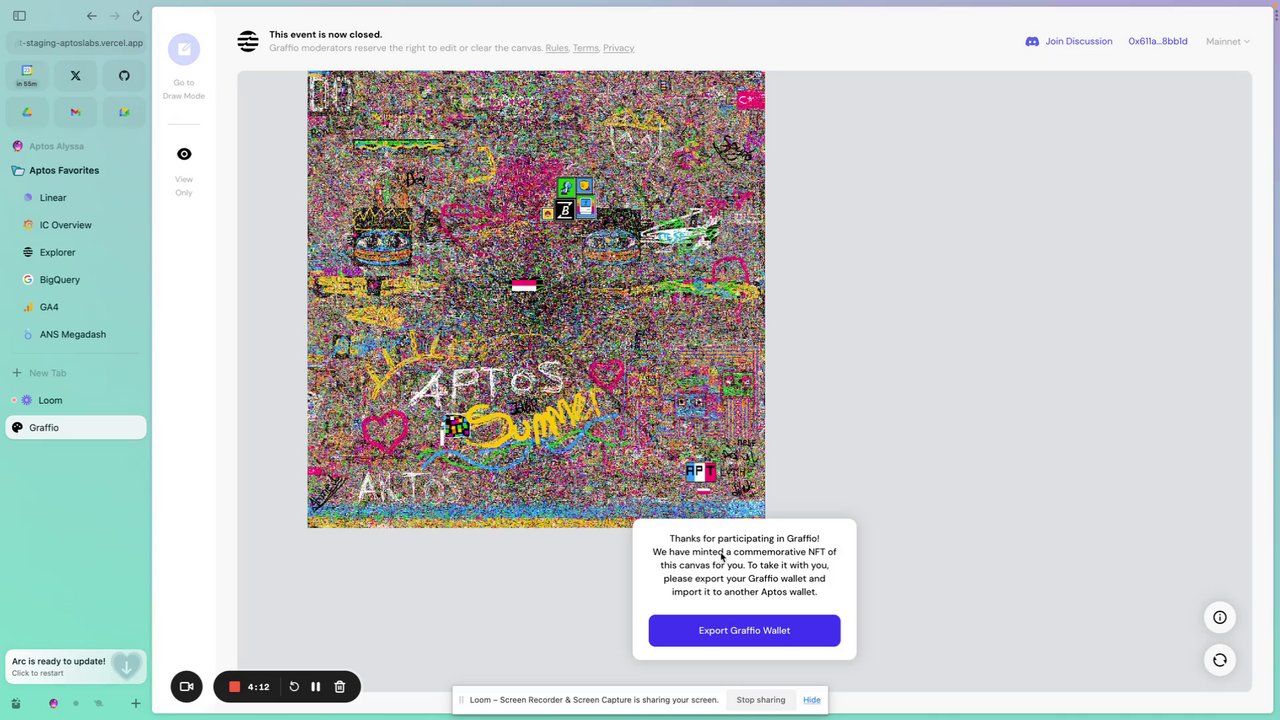Open the Google Meet pinned tile
1280x720 pixels.
(124, 112)
